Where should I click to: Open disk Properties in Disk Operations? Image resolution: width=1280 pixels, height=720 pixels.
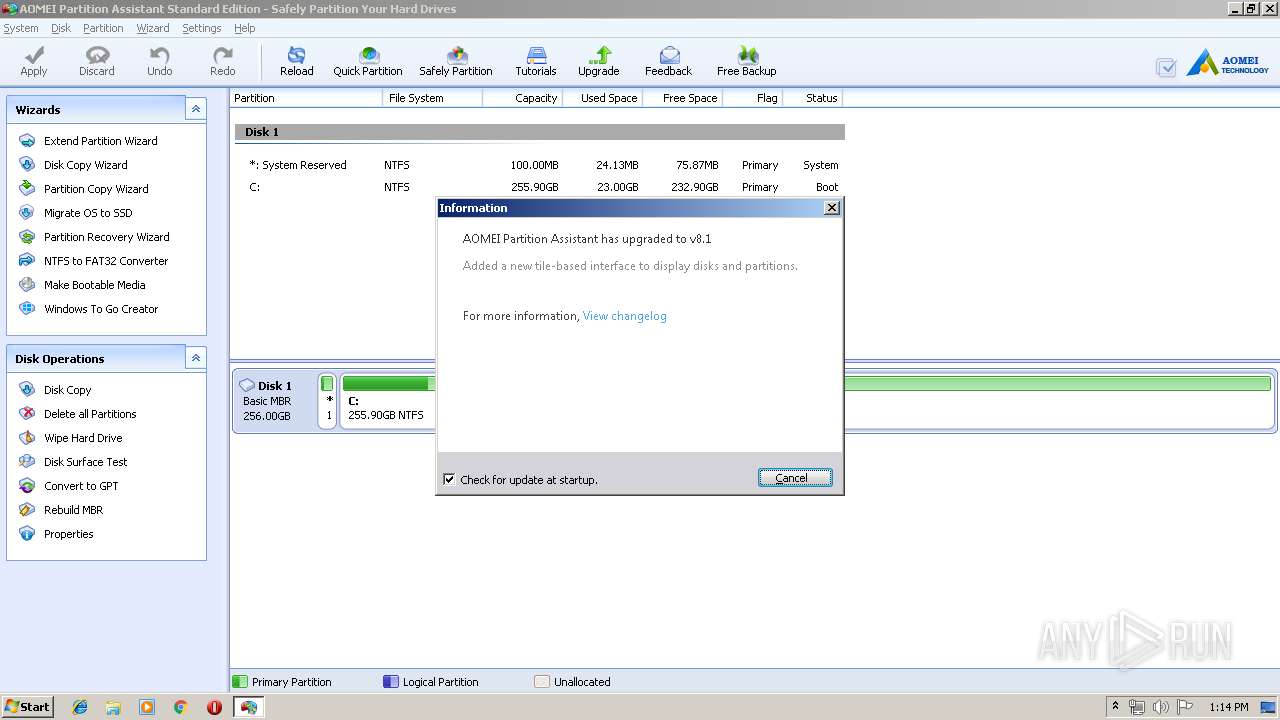coord(56,534)
